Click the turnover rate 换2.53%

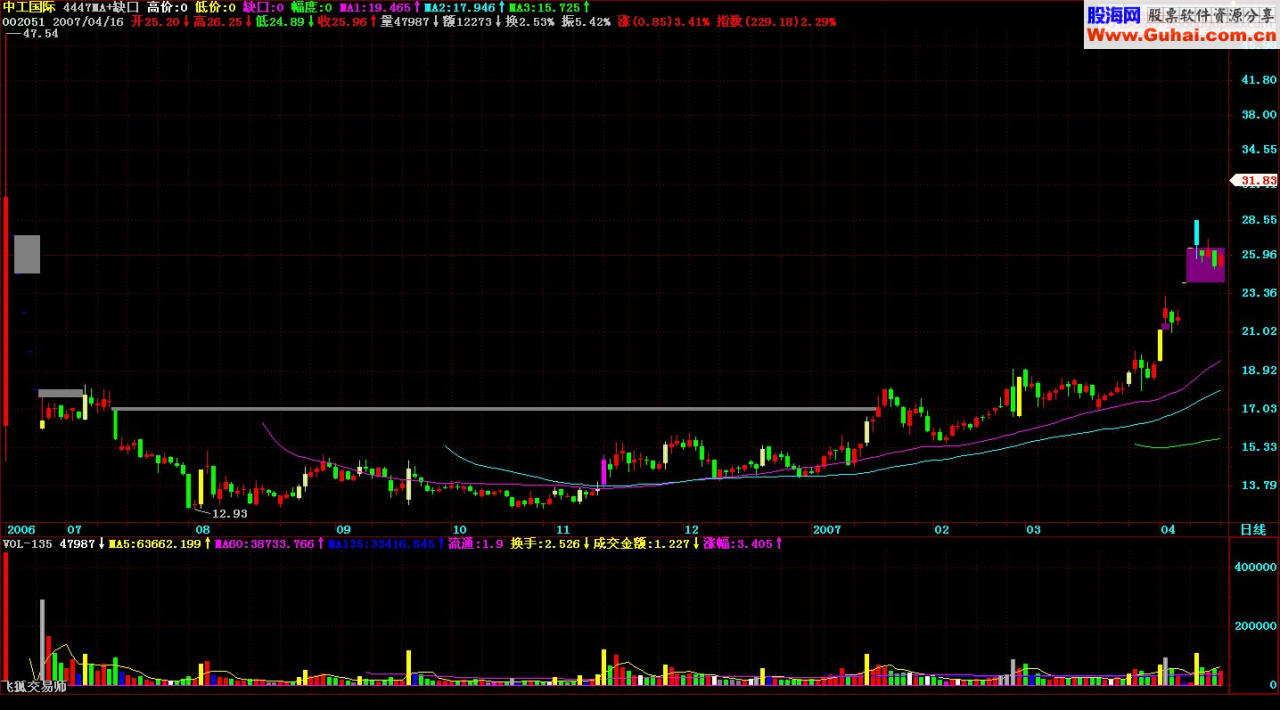coord(529,21)
